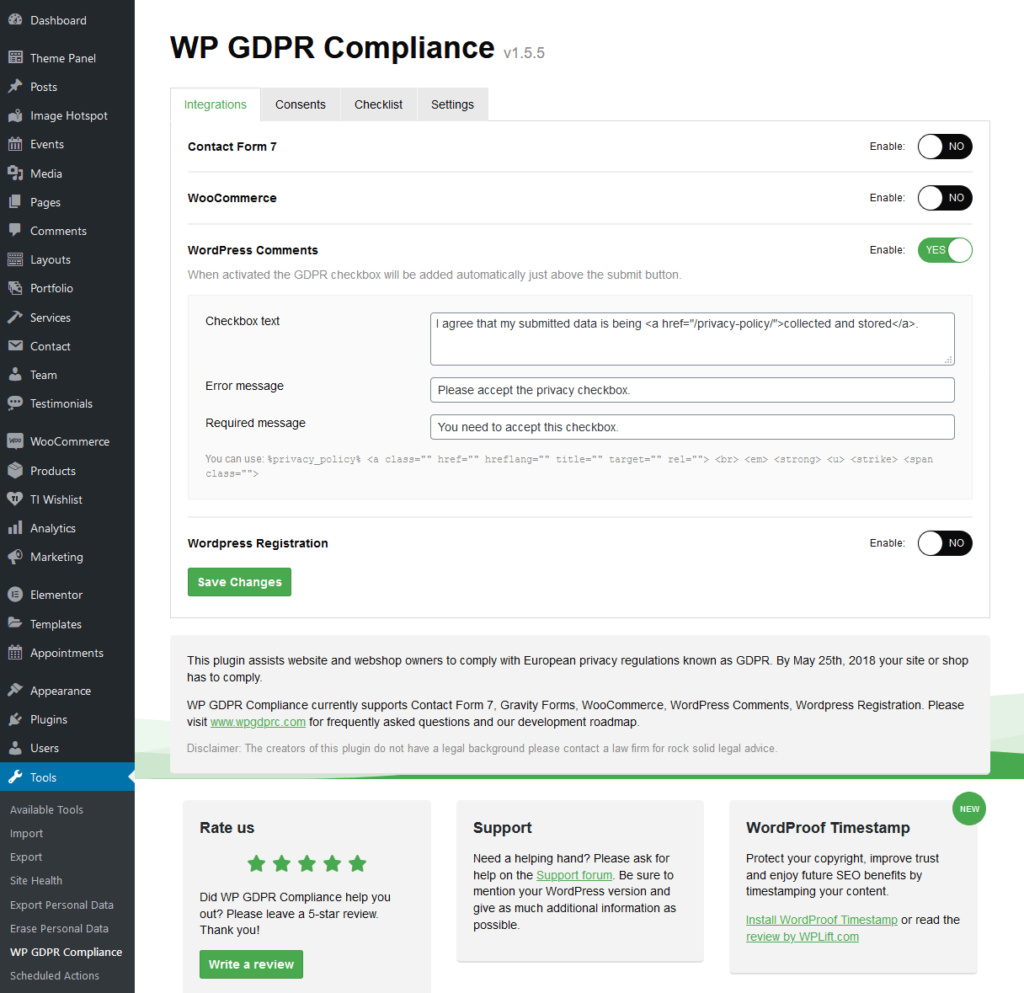The width and height of the screenshot is (1024, 993).
Task: Click the Appearance brush icon
Action: pos(15,690)
